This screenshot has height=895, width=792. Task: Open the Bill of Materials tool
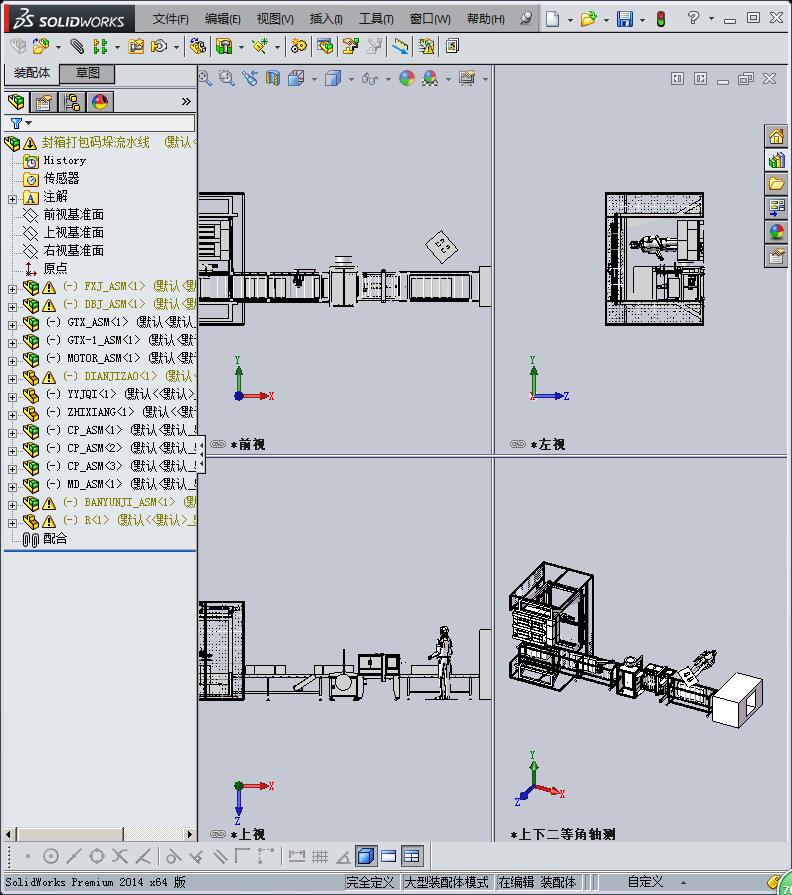(325, 46)
